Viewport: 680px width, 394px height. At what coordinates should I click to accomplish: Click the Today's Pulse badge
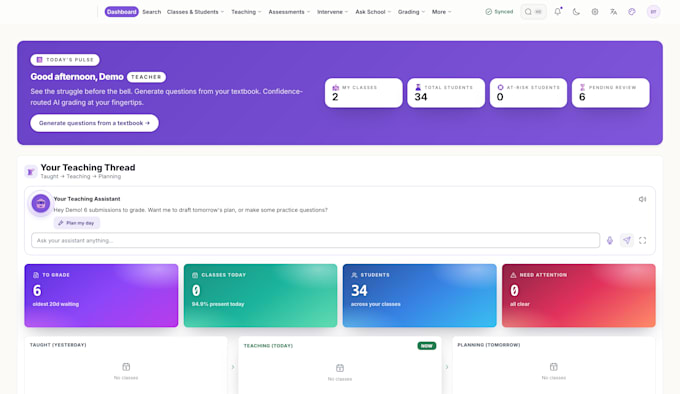65,60
